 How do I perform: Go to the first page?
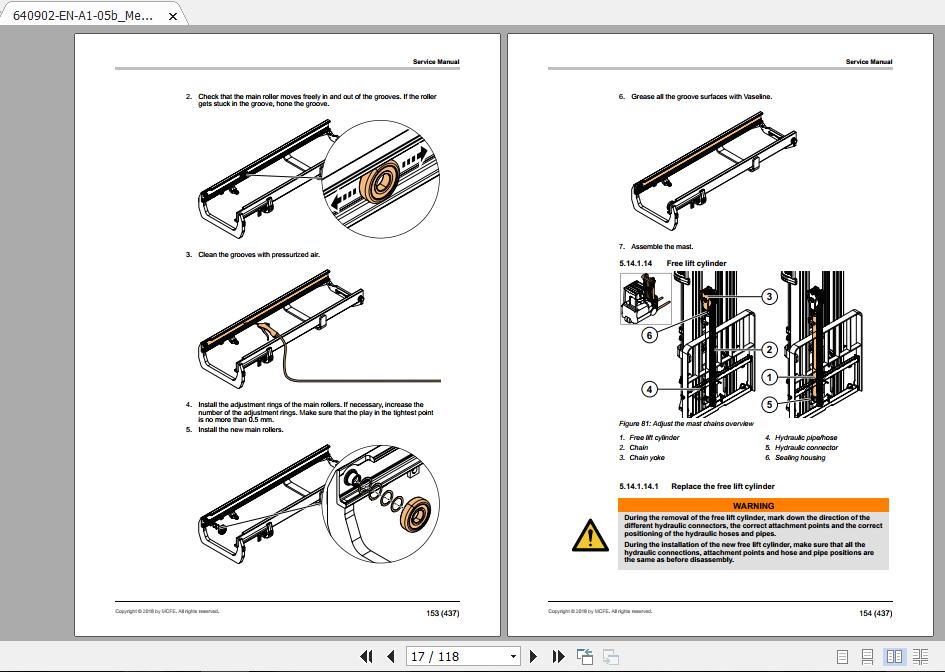(x=368, y=656)
